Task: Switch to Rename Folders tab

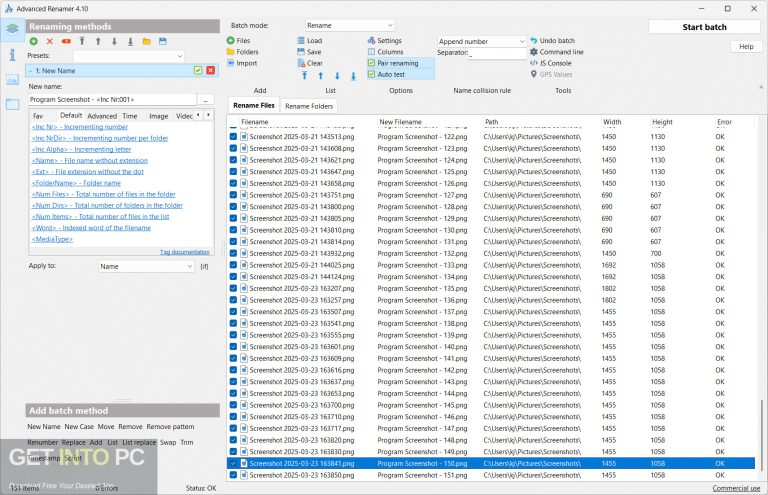Action: pos(309,106)
